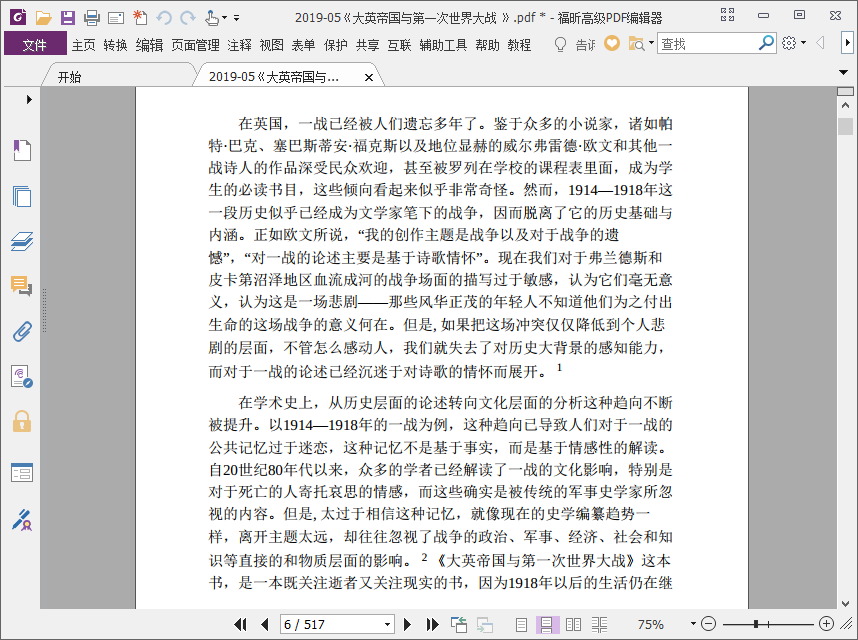Viewport: 858px width, 640px height.
Task: Switch to continuous facing view mode
Action: [599, 624]
